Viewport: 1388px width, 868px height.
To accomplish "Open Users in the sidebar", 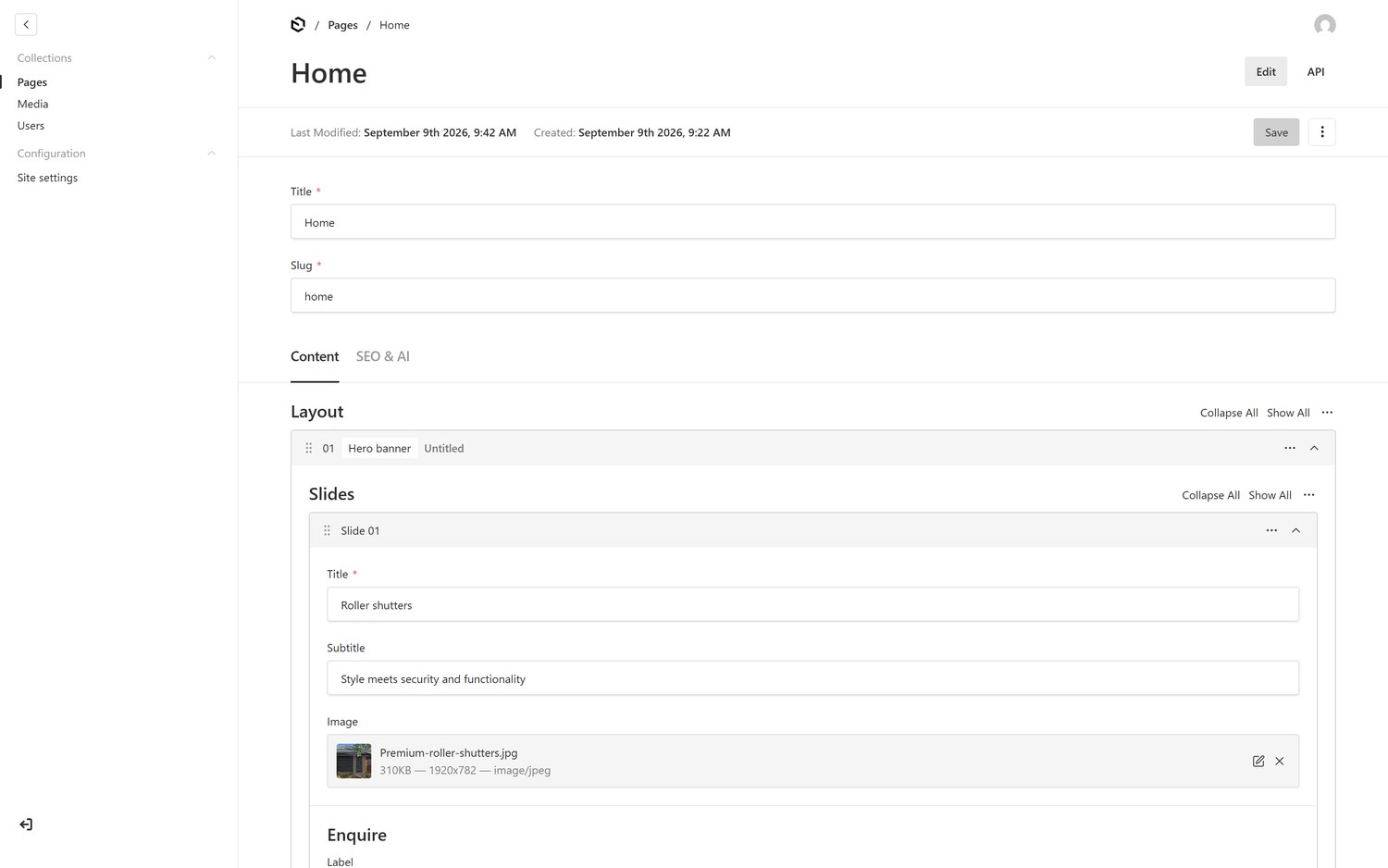I will coord(31,125).
